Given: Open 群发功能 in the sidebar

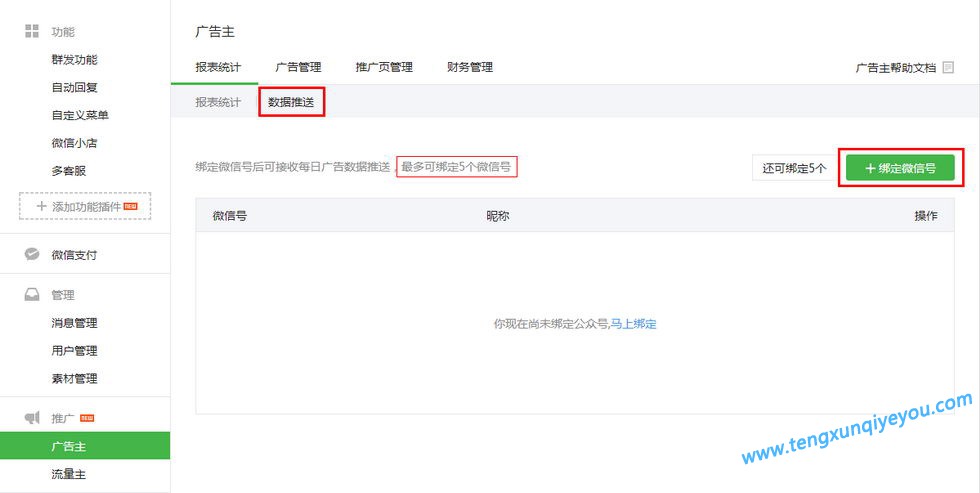Looking at the screenshot, I should (74, 60).
